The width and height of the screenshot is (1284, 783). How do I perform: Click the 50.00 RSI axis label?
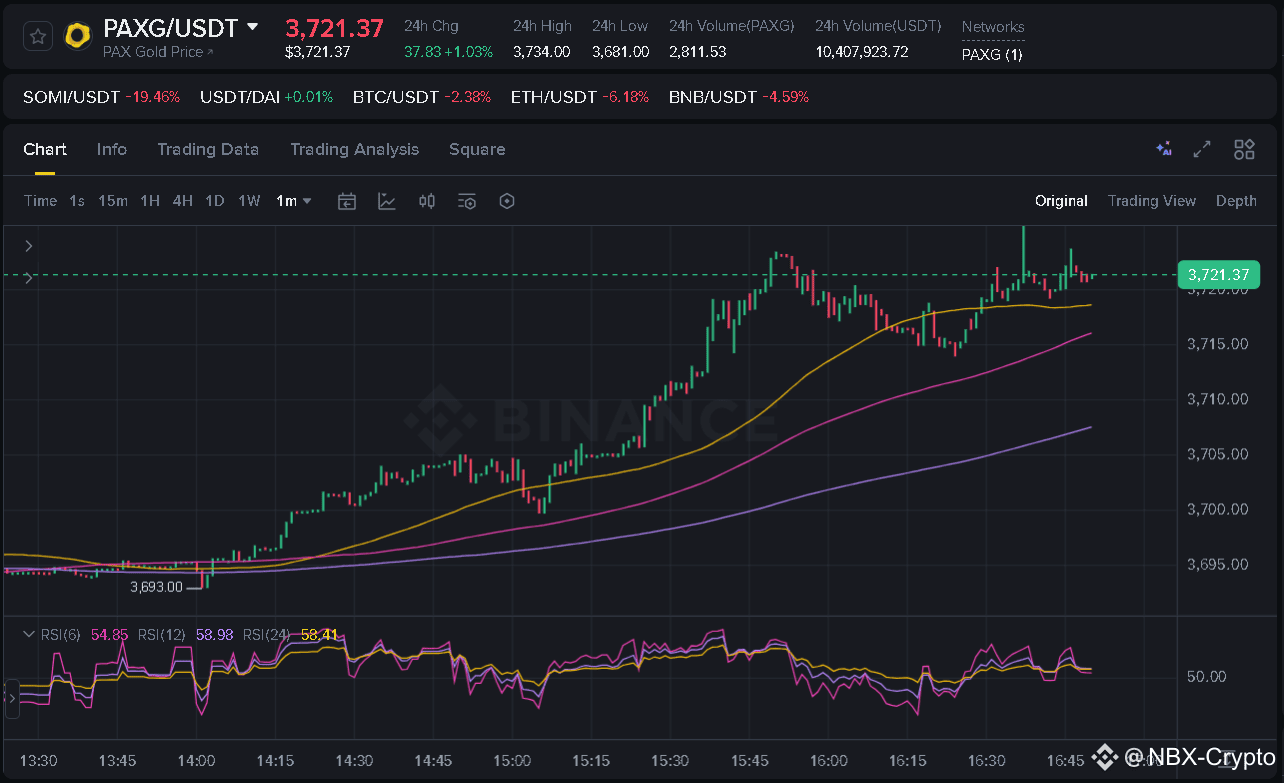[x=1206, y=677]
